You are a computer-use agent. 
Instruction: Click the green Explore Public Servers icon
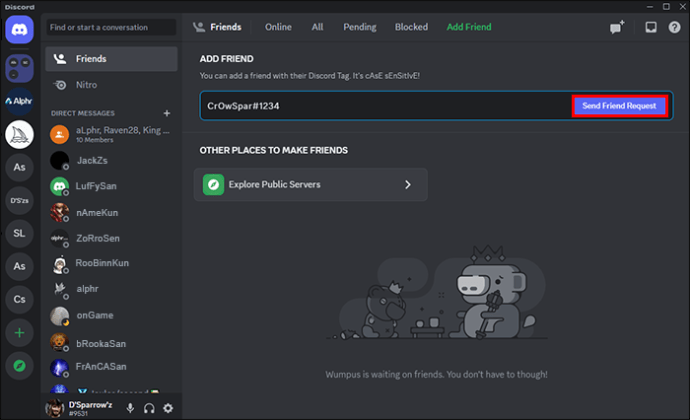coord(213,184)
